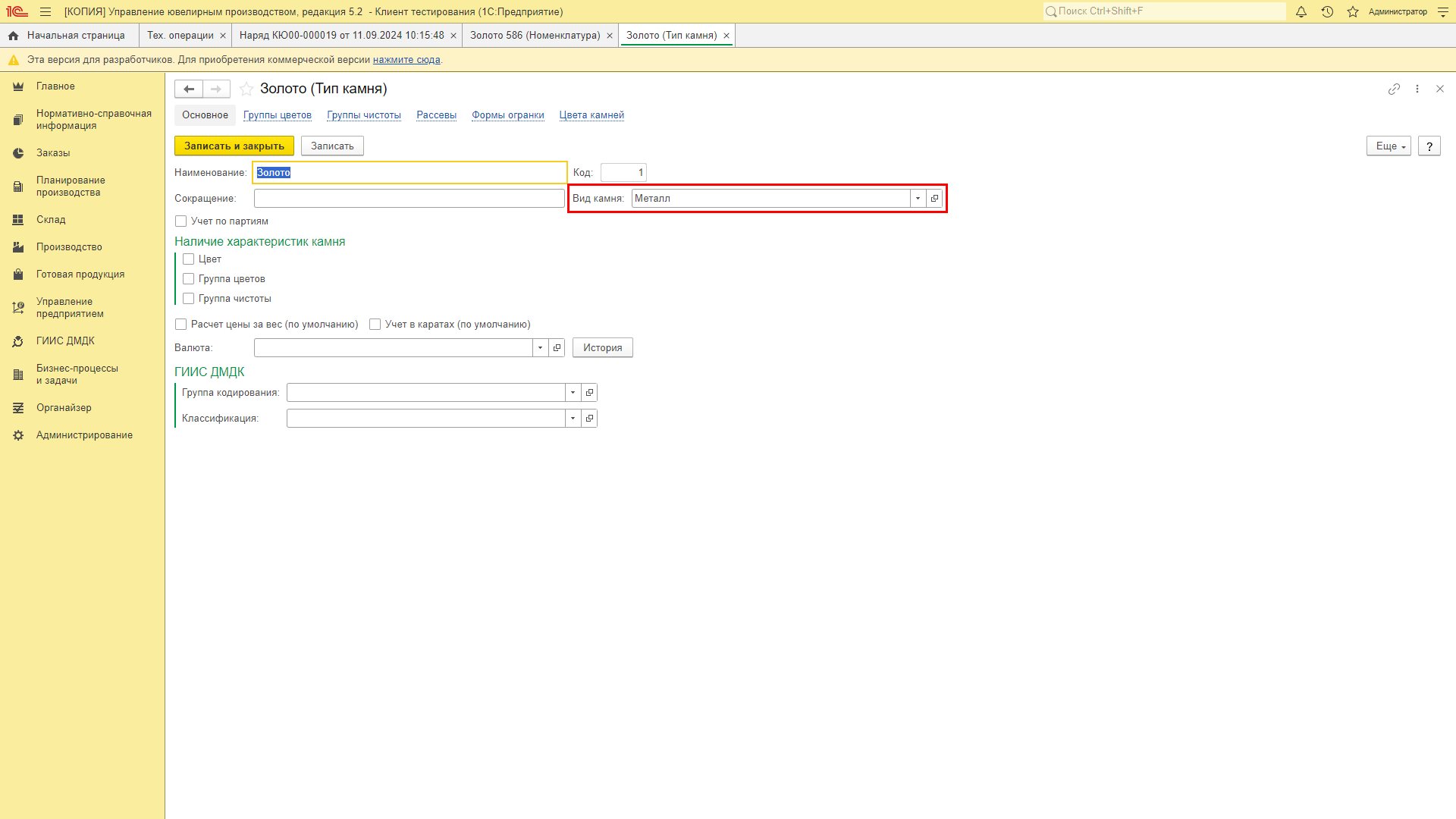Copy link to this object icon
1456x819 pixels.
1394,89
